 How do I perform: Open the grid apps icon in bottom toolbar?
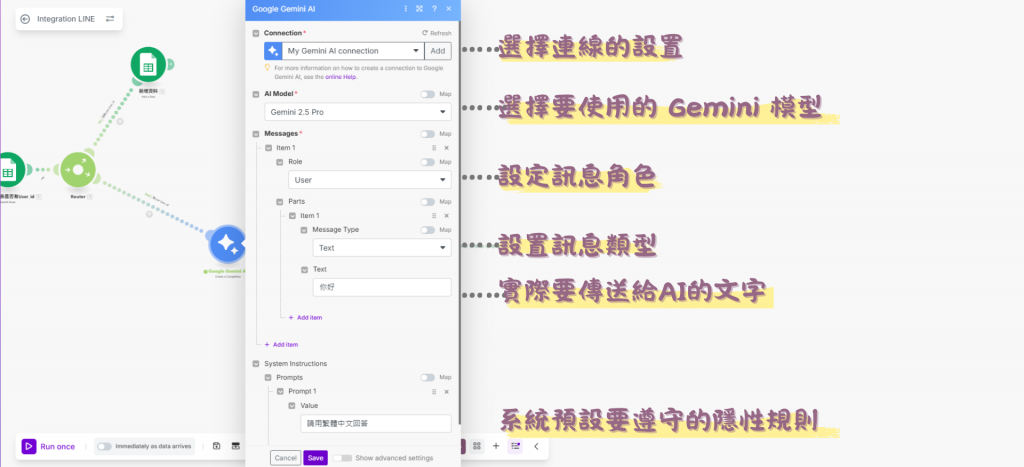[477, 445]
